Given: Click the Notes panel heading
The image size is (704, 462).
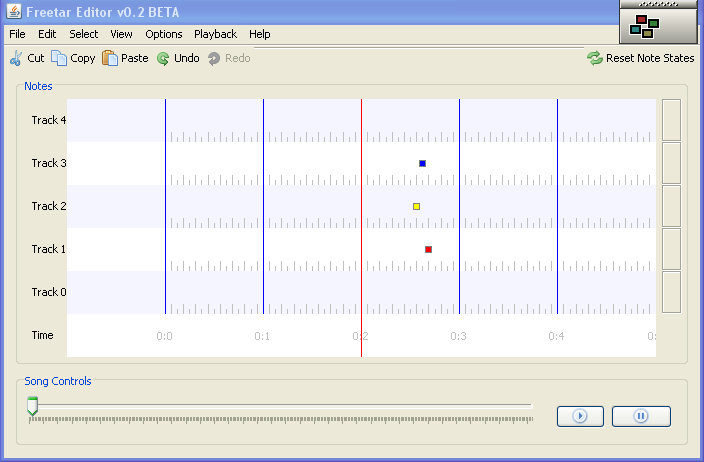Looking at the screenshot, I should click(x=38, y=86).
